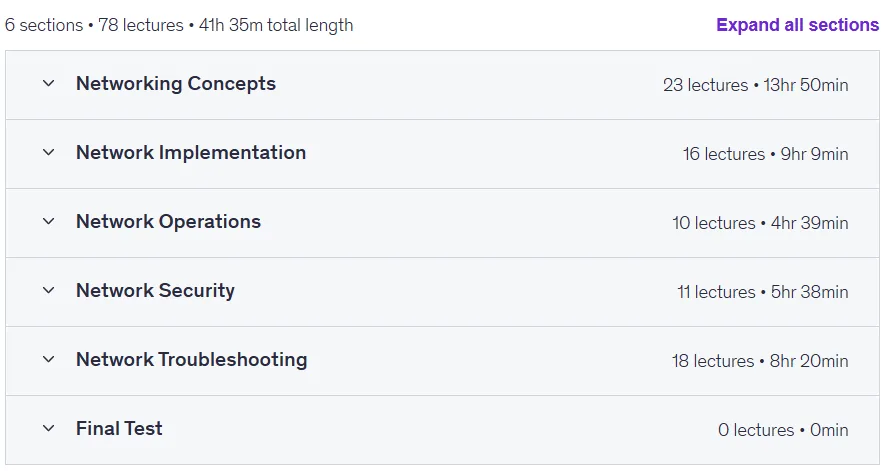Open the Network Troubleshooting heading
This screenshot has height=471, width=885.
(192, 359)
